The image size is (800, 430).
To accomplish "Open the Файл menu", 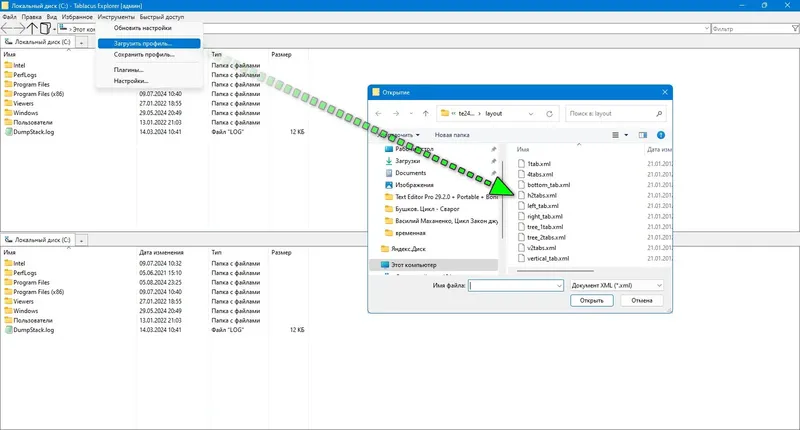I will 9,17.
